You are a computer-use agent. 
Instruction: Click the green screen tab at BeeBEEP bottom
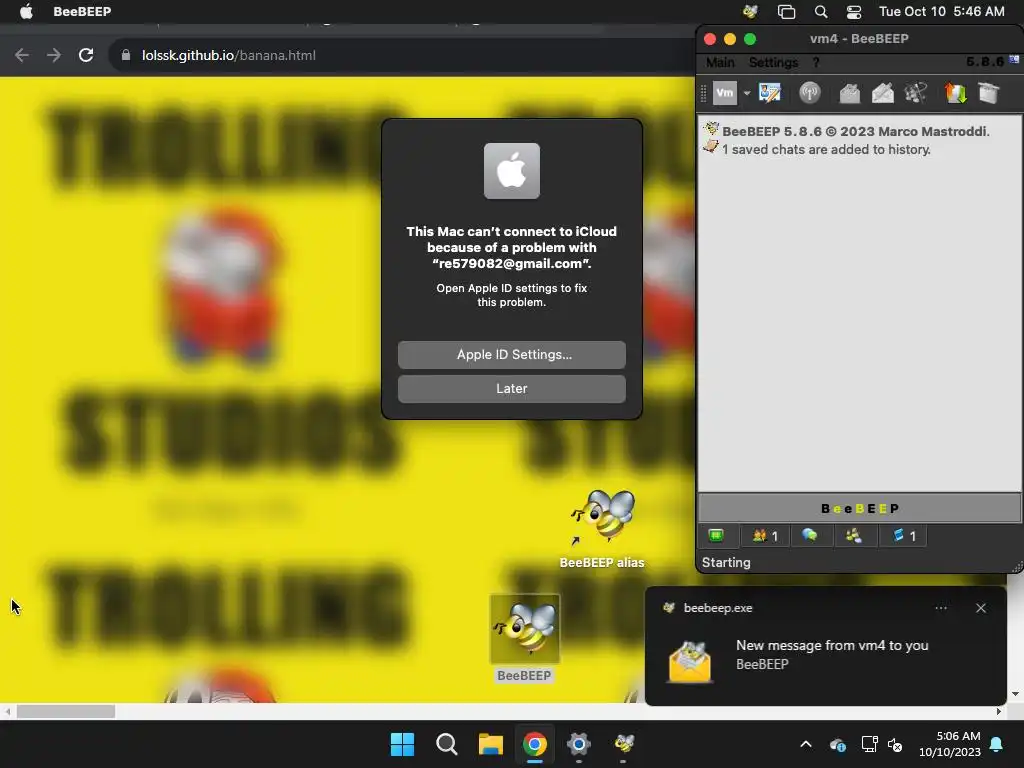coord(716,536)
